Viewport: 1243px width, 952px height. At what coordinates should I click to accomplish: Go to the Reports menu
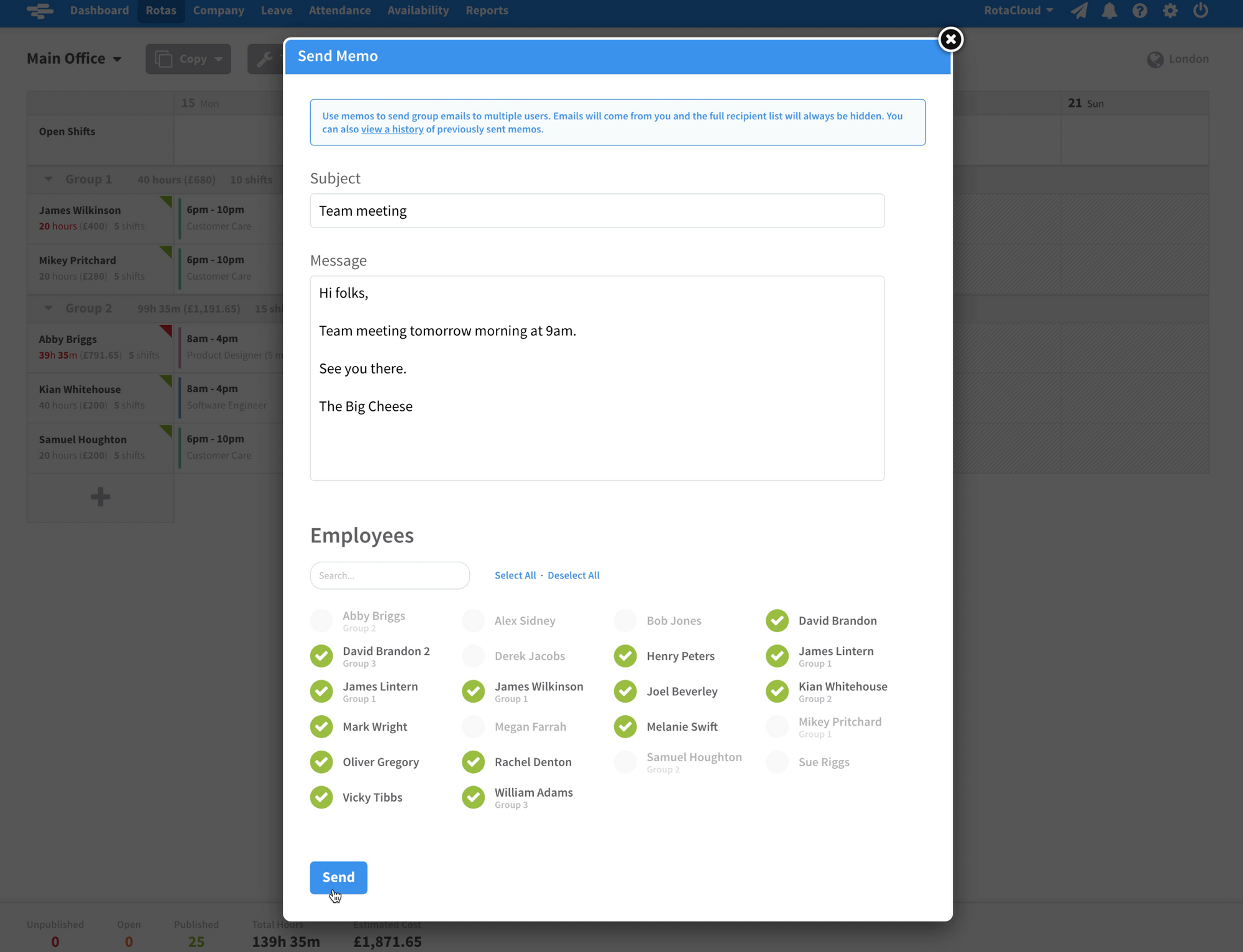click(x=487, y=11)
